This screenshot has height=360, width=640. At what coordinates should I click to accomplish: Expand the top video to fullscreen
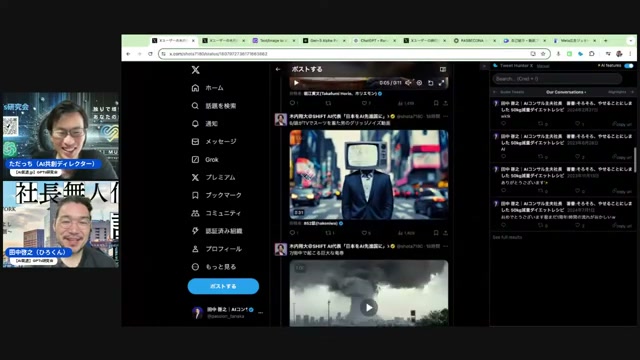441,83
